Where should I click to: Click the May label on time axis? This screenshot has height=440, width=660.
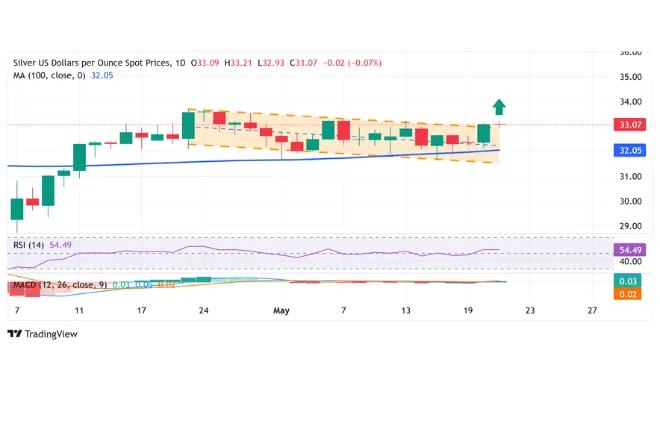click(x=281, y=311)
